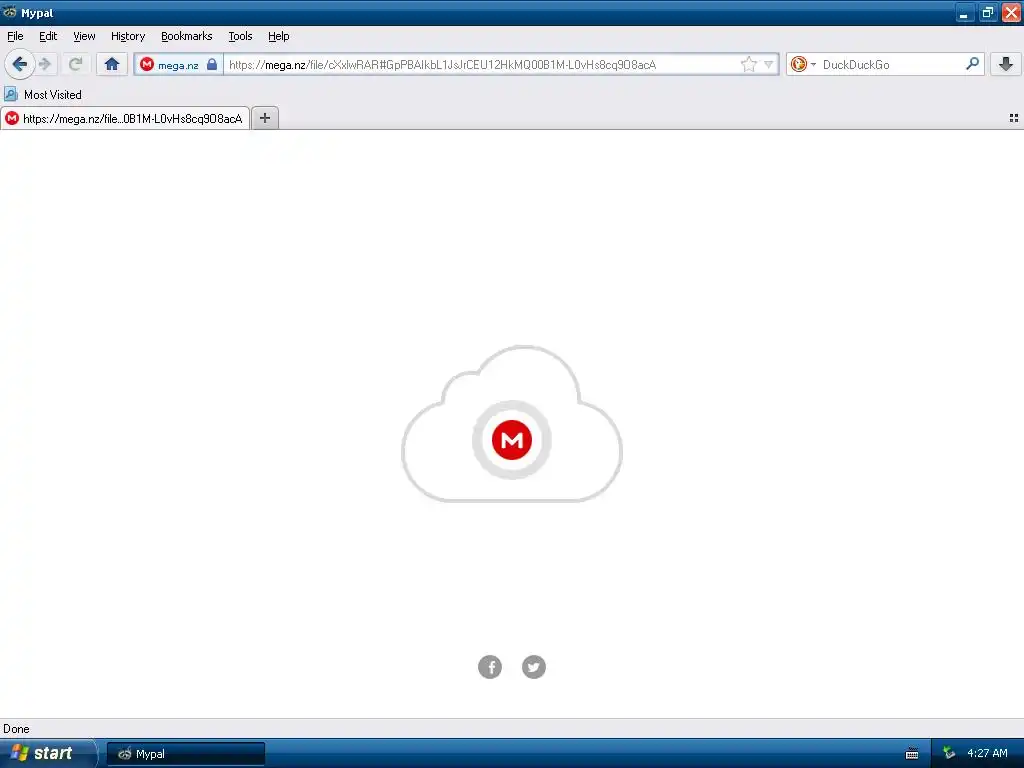Viewport: 1024px width, 768px height.
Task: Minimize the Mypal window
Action: pos(965,12)
